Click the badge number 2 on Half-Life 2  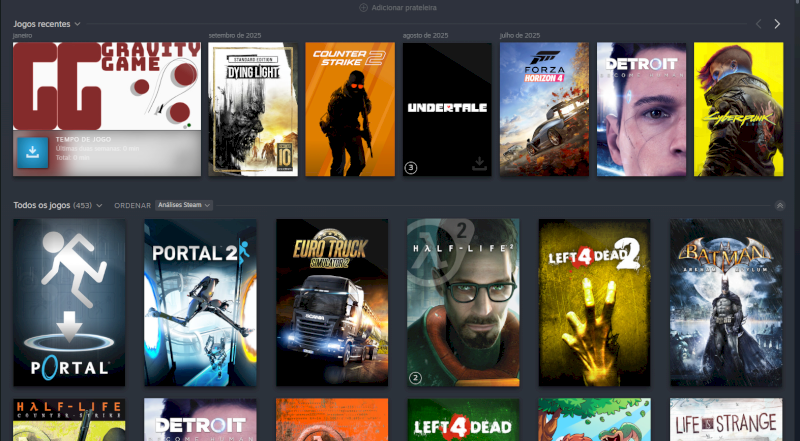[415, 378]
